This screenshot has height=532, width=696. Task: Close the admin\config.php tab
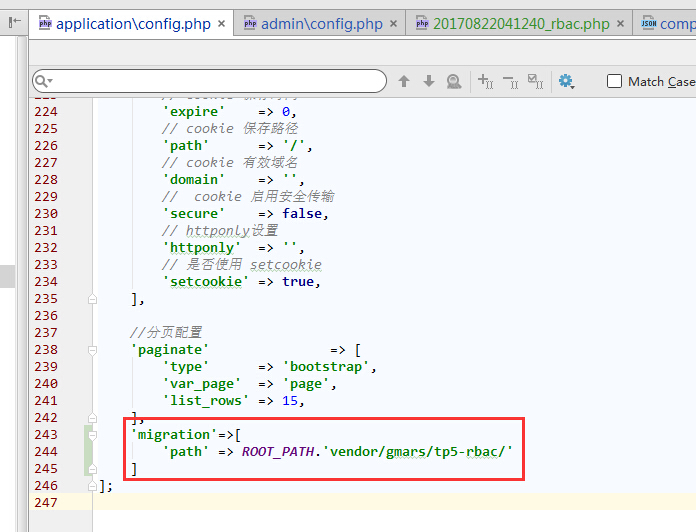392,23
